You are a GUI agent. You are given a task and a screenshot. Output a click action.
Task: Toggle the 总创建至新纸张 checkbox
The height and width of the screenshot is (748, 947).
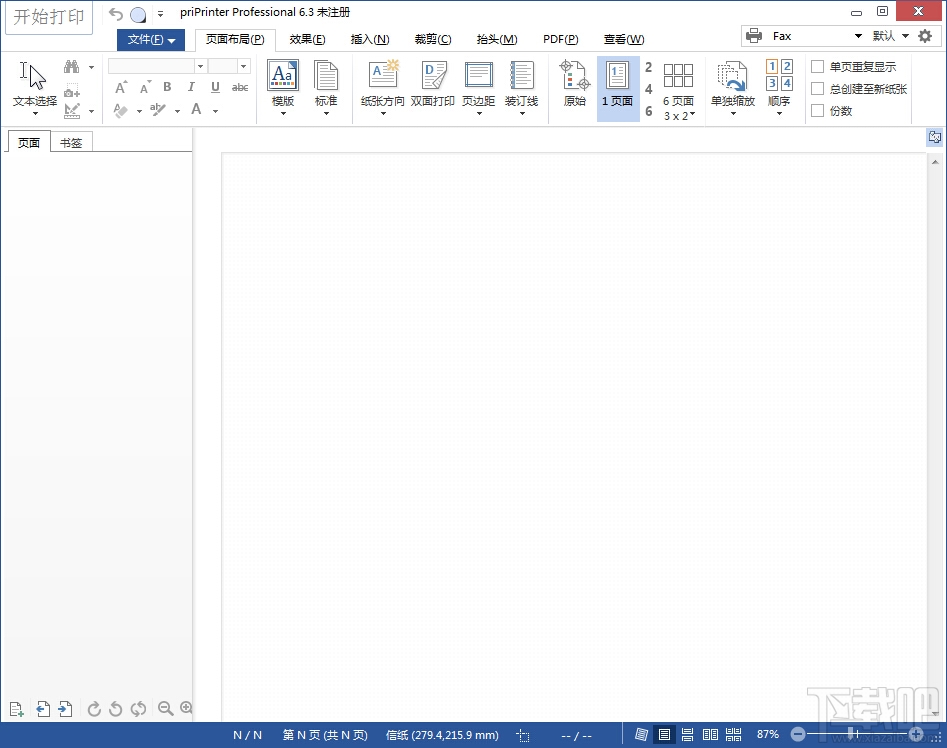coord(818,89)
